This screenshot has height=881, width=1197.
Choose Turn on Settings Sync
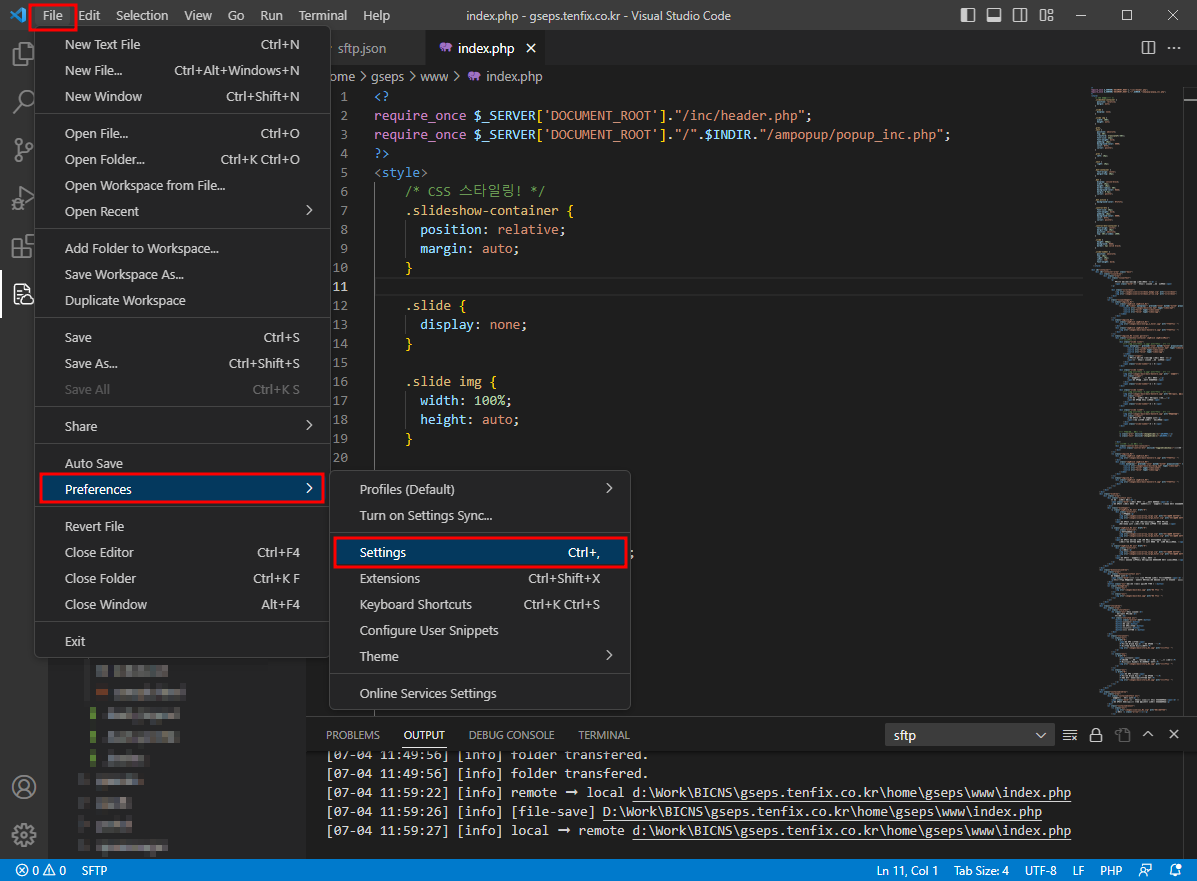point(479,515)
